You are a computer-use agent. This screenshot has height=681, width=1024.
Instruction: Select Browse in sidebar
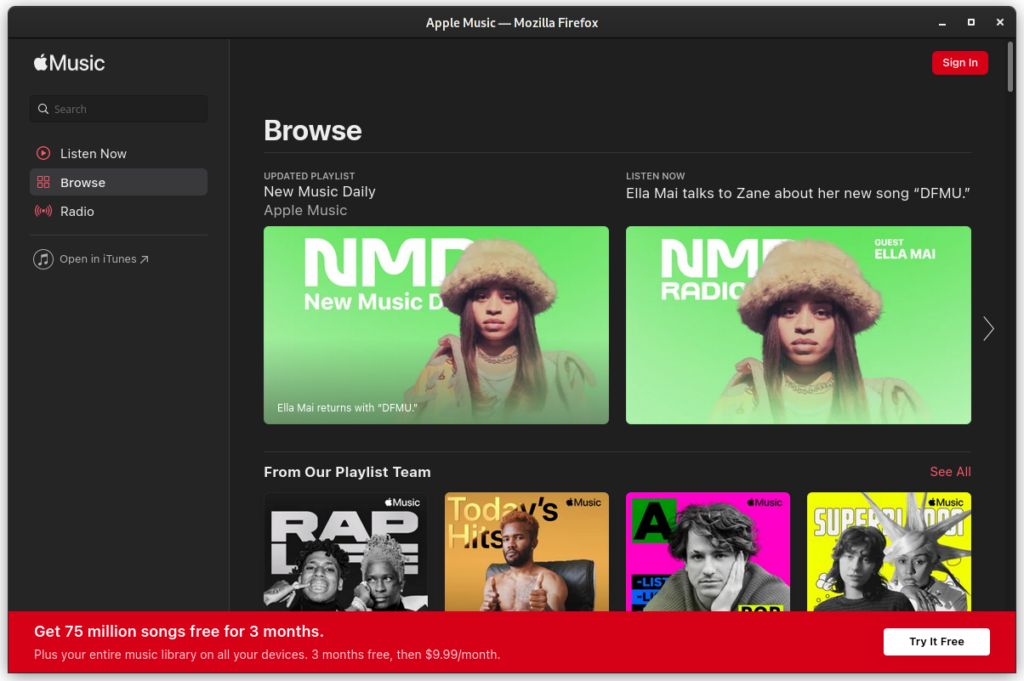(x=119, y=182)
